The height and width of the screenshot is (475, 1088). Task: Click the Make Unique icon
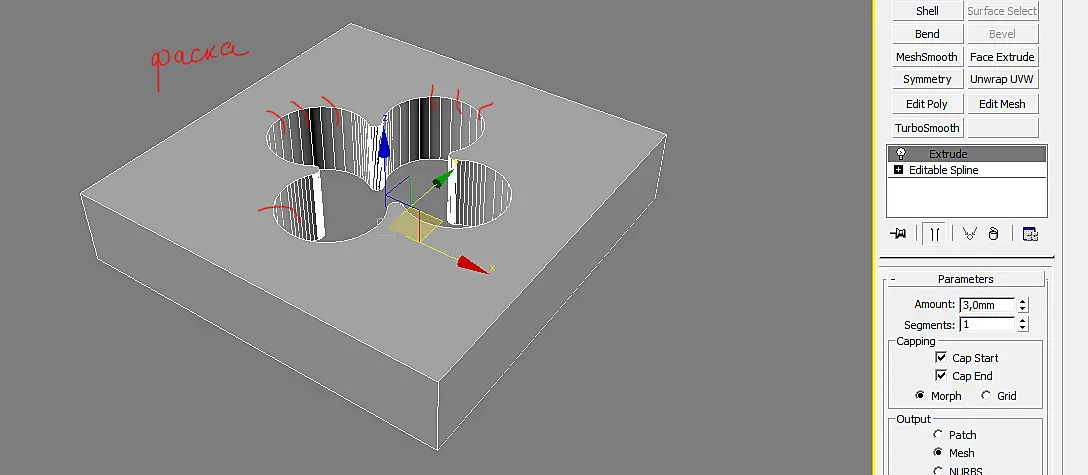[x=969, y=234]
